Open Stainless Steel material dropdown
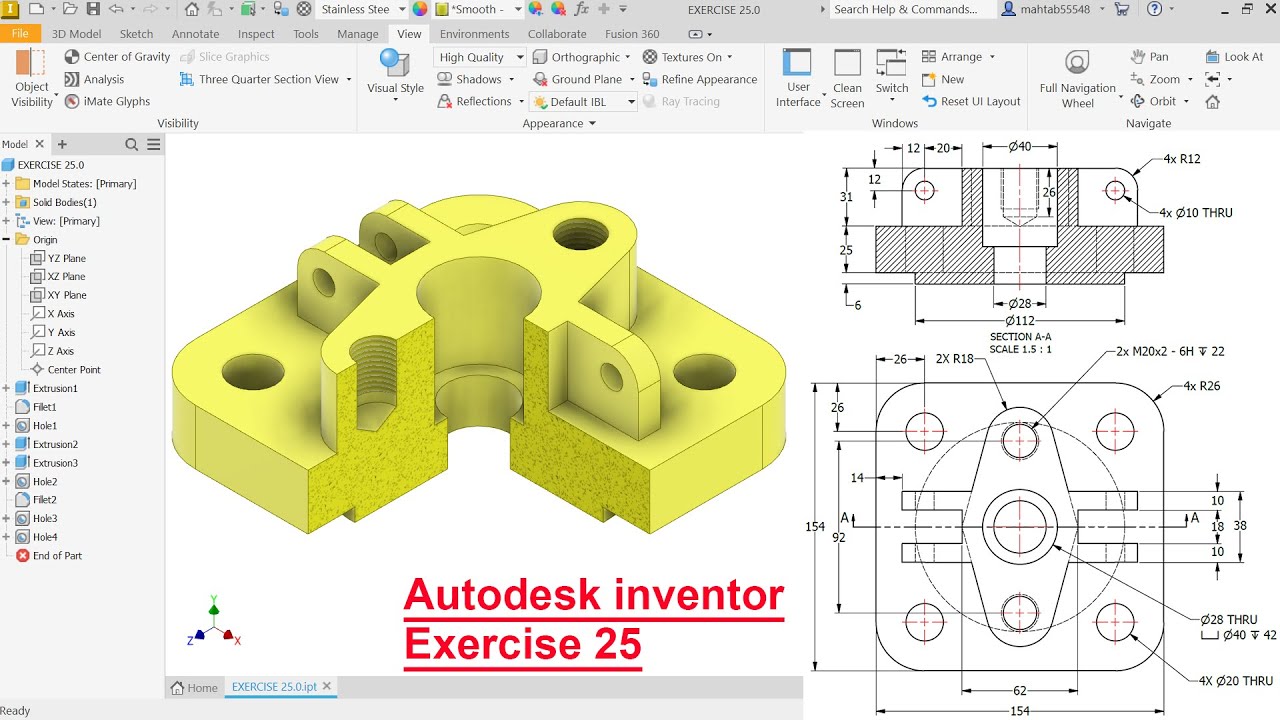The image size is (1280, 720). click(x=362, y=9)
